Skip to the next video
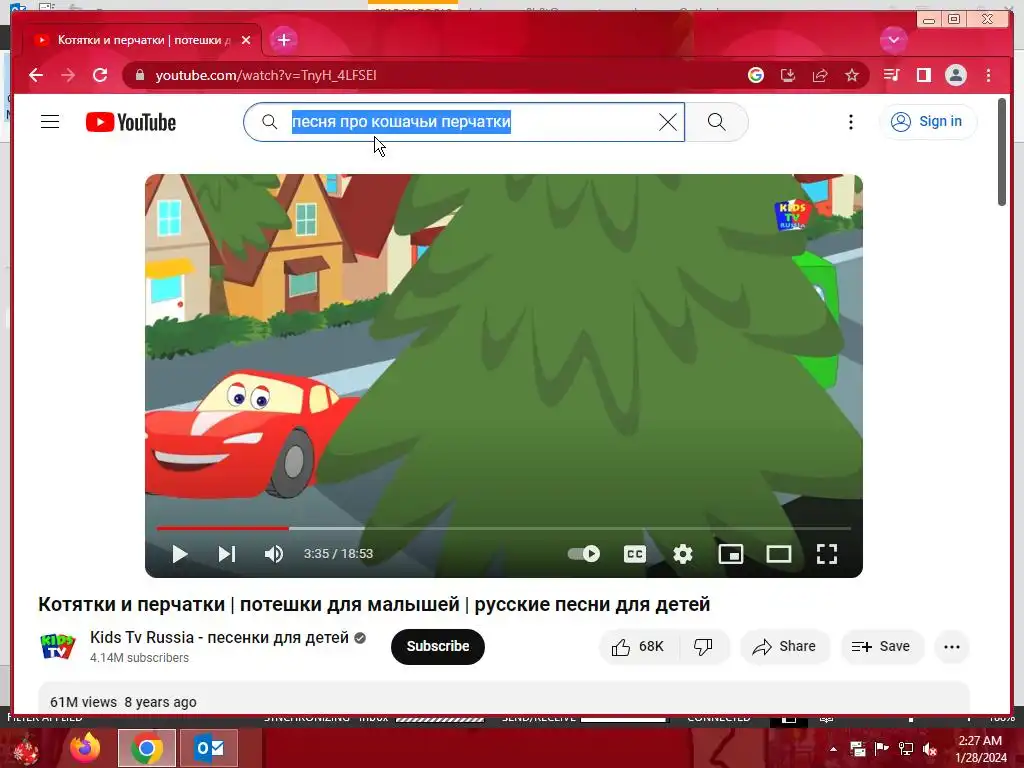 coord(227,554)
